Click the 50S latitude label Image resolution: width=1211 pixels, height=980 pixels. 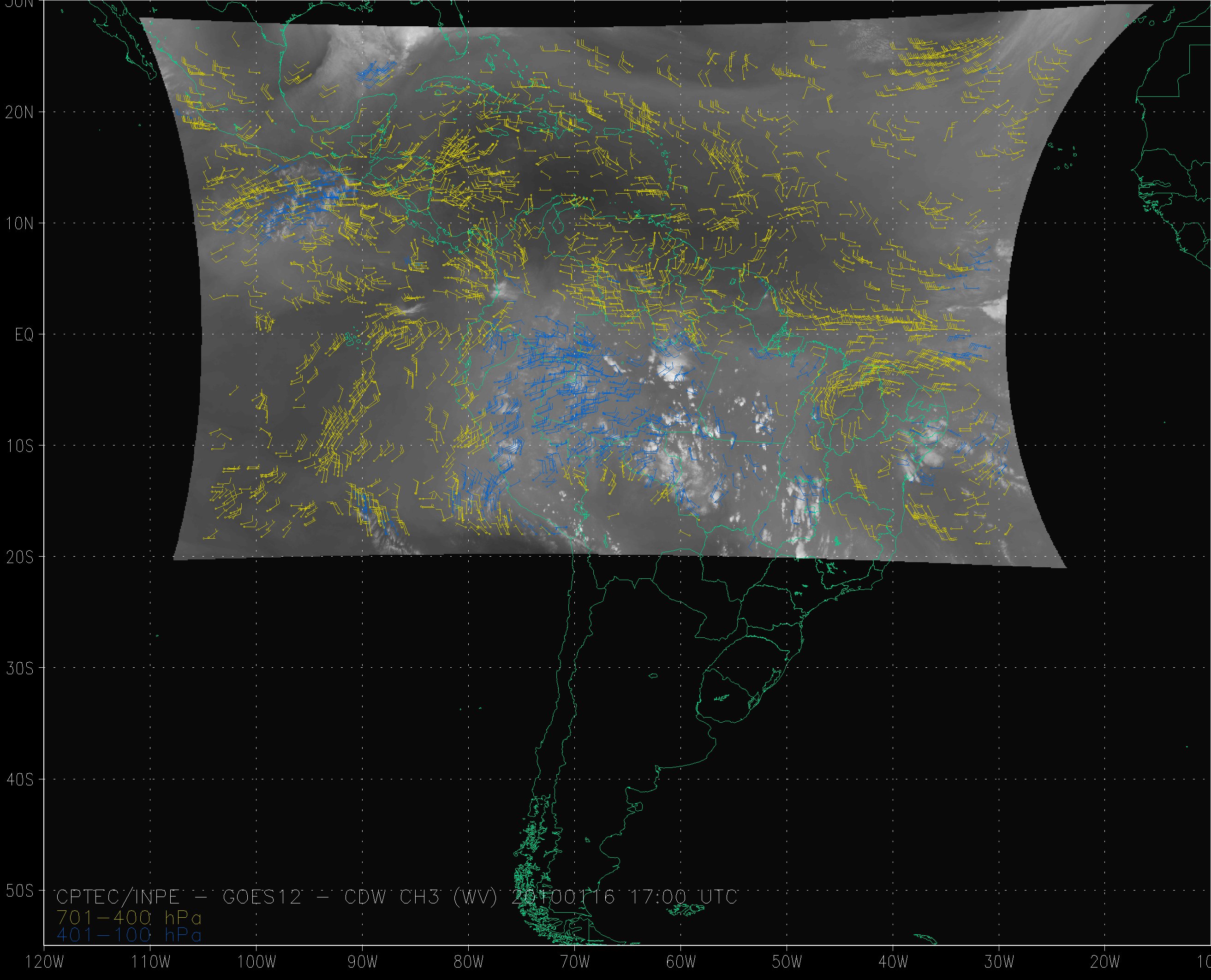(19, 891)
